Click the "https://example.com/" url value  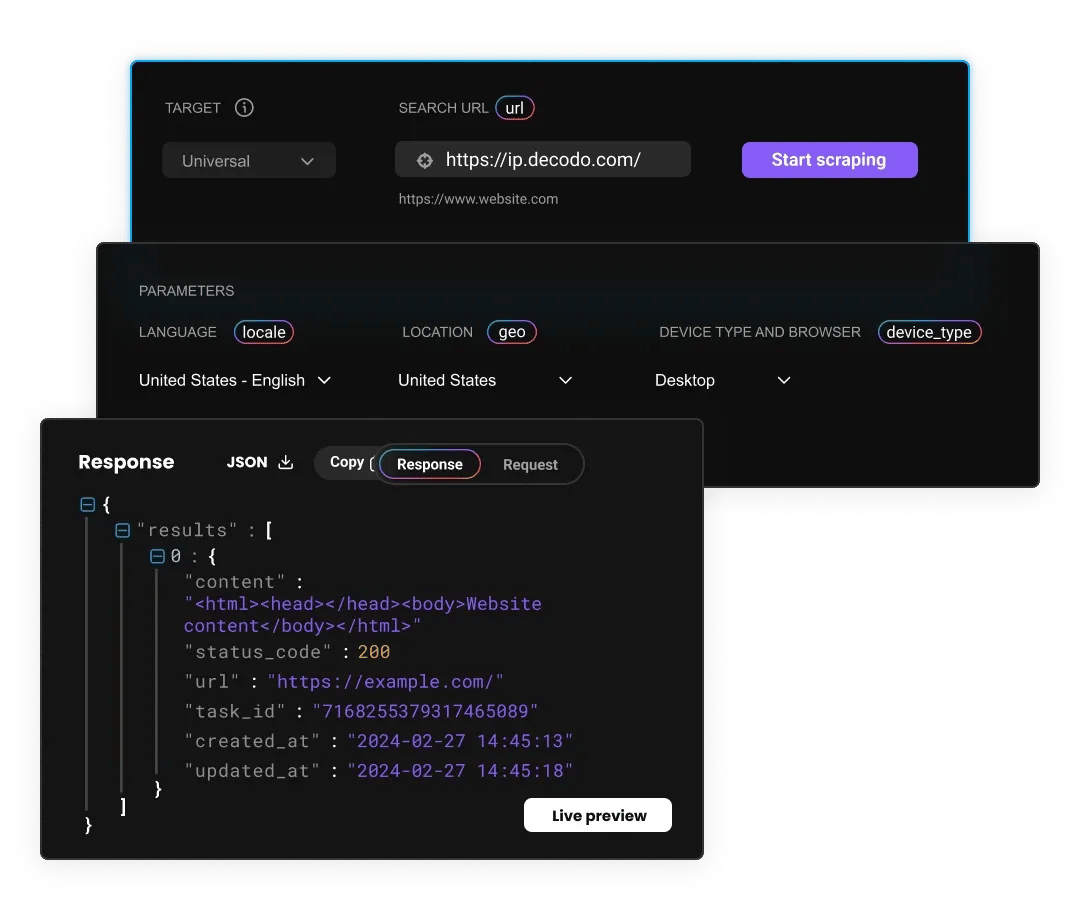[385, 682]
